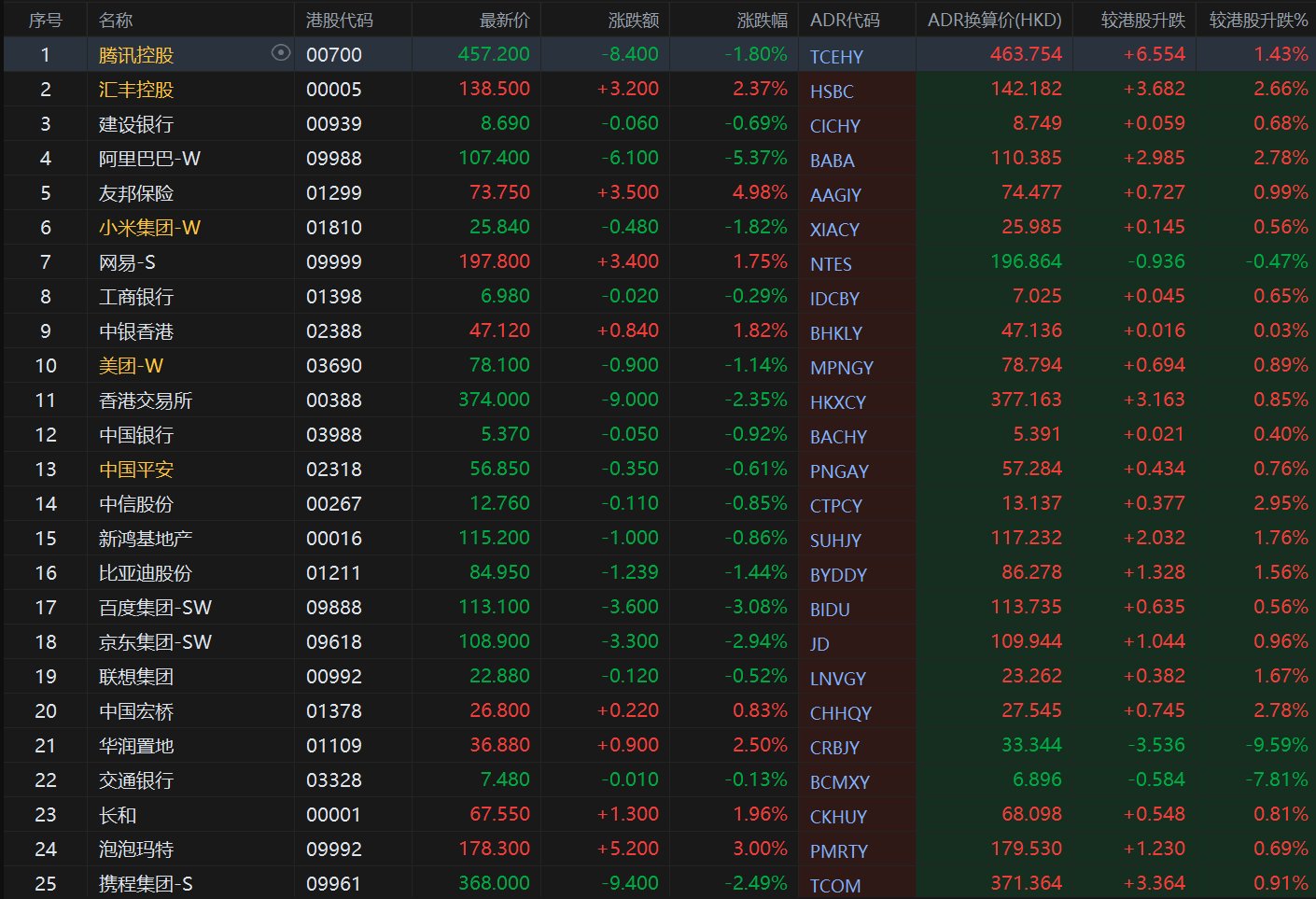Select the 中银香港 stock name

[136, 331]
